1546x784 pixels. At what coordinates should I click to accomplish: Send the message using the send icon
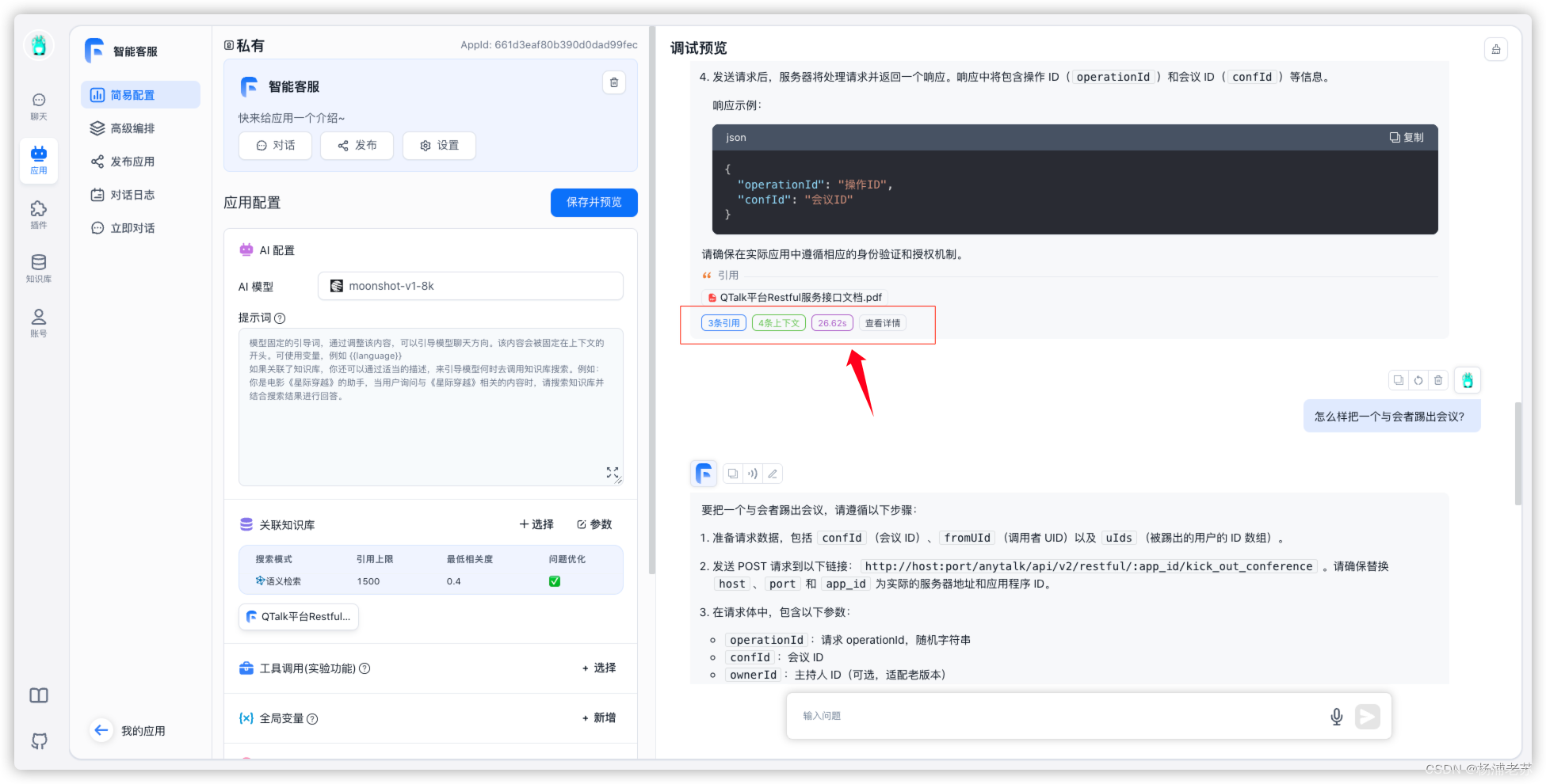click(1367, 716)
